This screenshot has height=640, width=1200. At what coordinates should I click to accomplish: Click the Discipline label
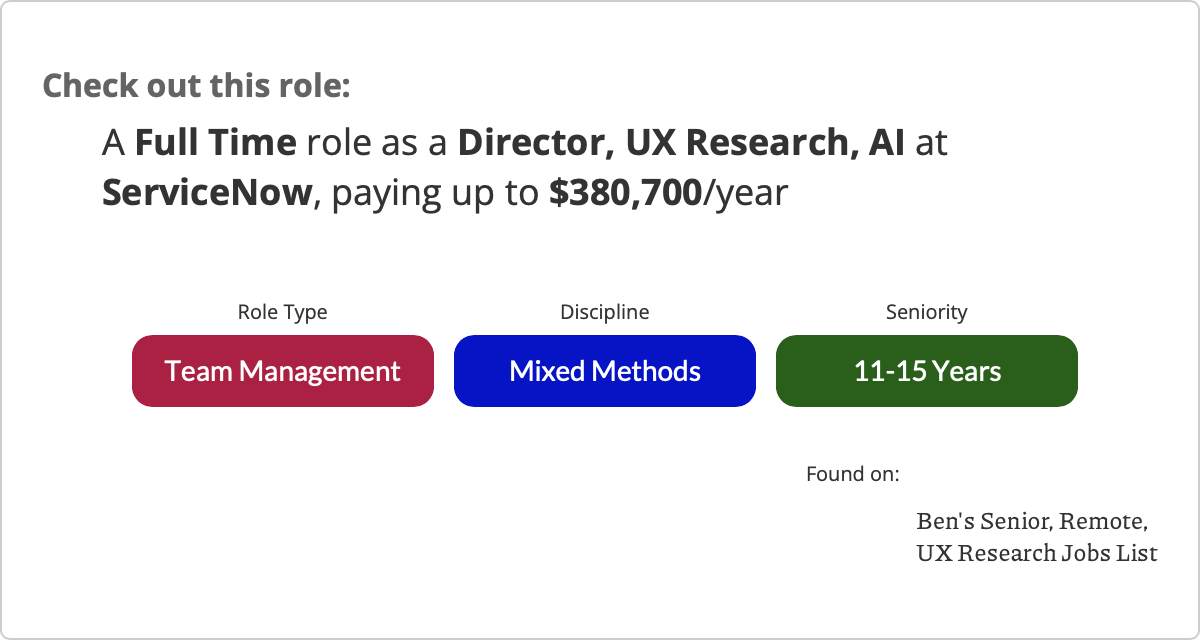point(605,312)
